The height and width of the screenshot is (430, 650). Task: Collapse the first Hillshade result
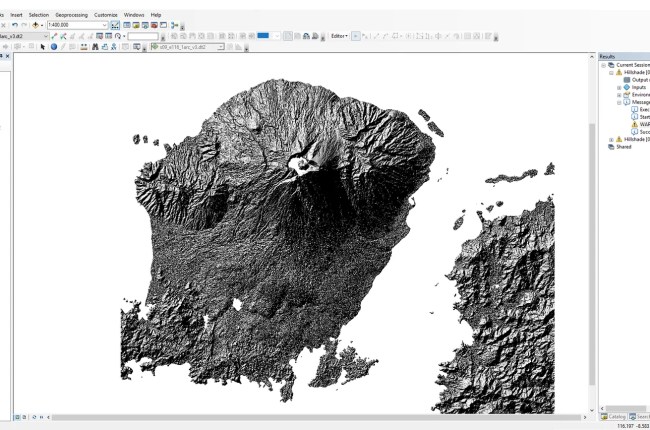click(611, 73)
